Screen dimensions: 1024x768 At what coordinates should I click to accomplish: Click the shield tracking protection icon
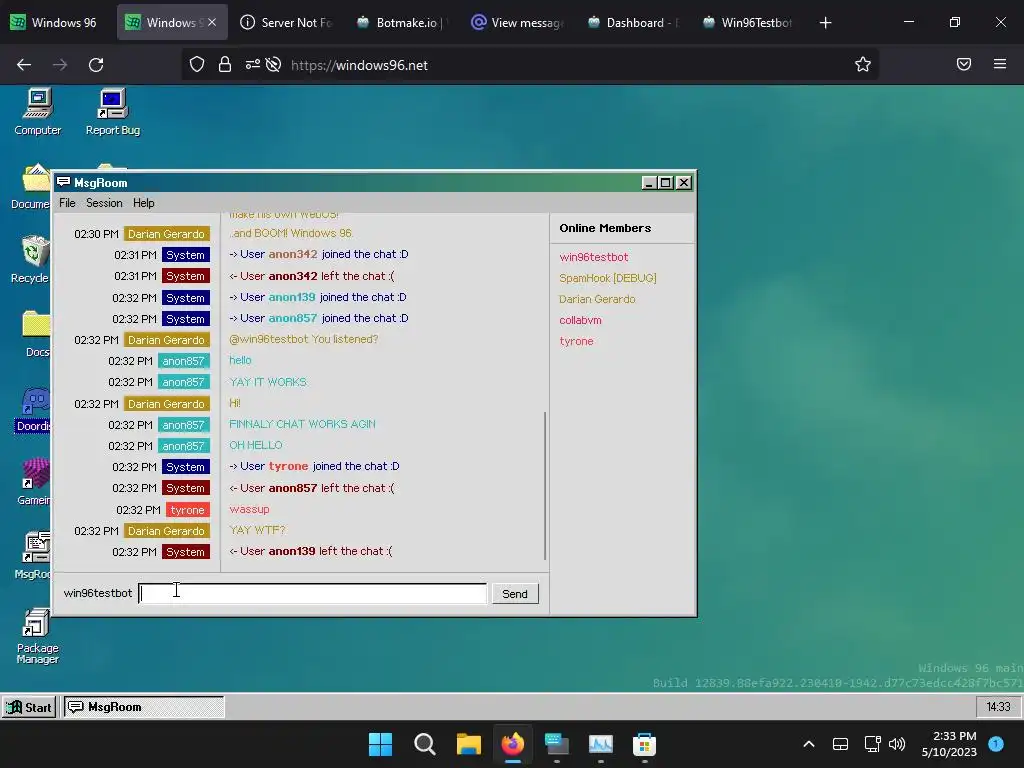point(197,65)
